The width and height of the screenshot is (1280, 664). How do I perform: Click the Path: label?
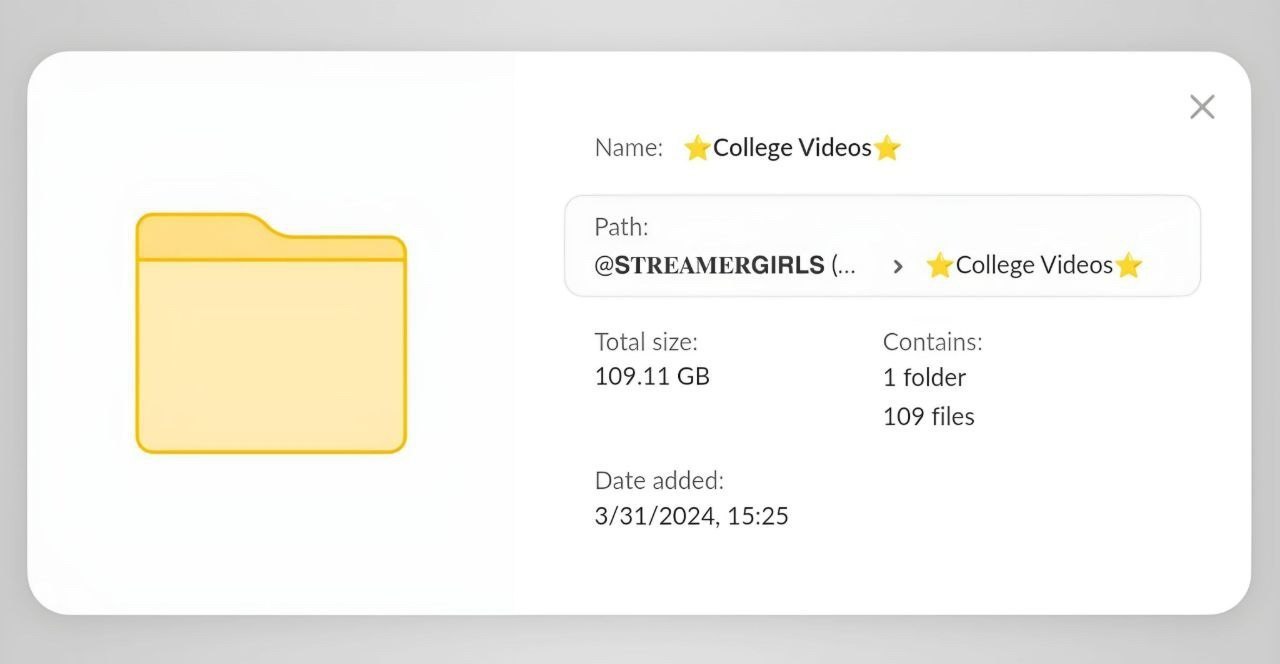(621, 227)
